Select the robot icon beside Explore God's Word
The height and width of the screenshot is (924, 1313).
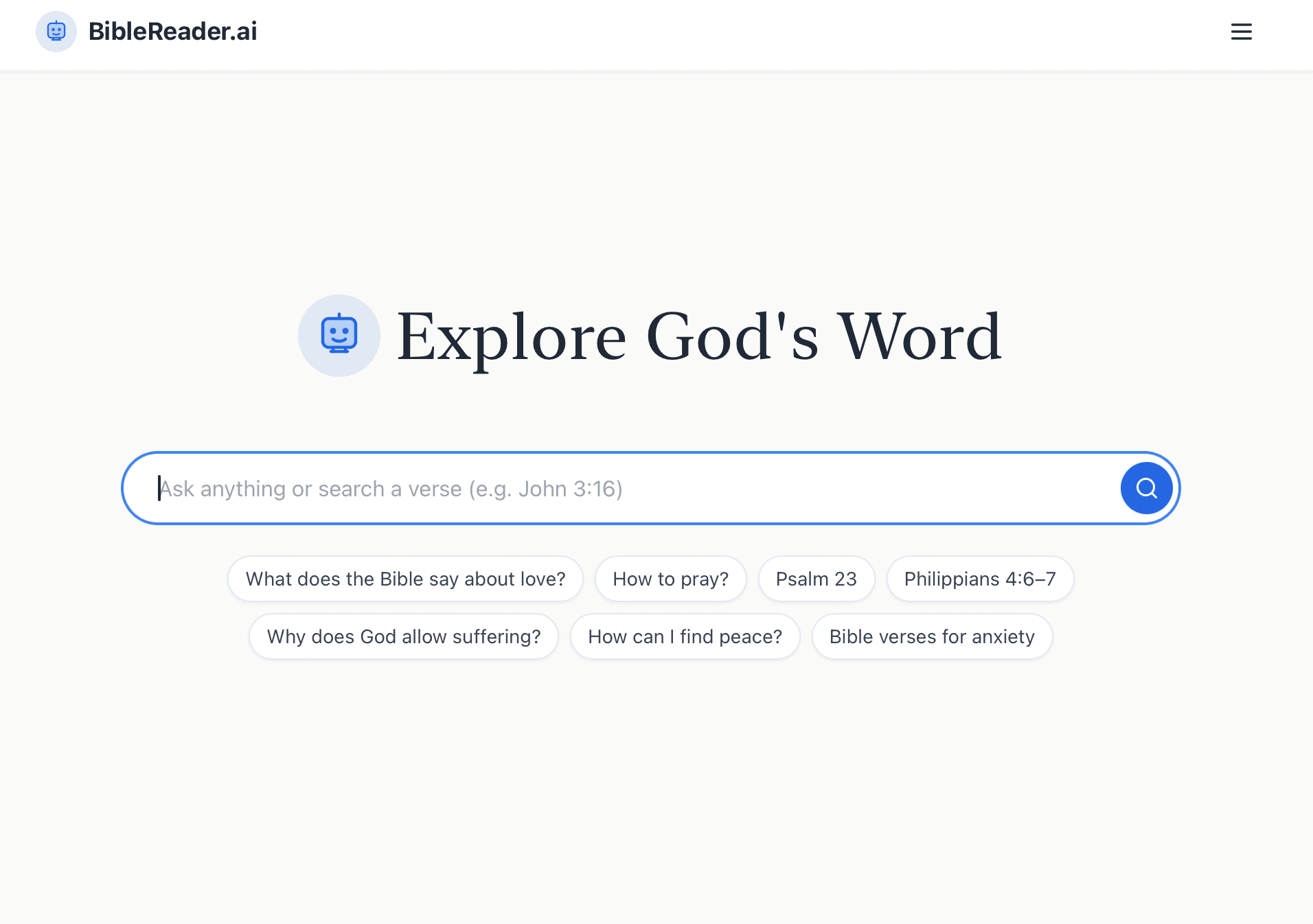point(339,335)
